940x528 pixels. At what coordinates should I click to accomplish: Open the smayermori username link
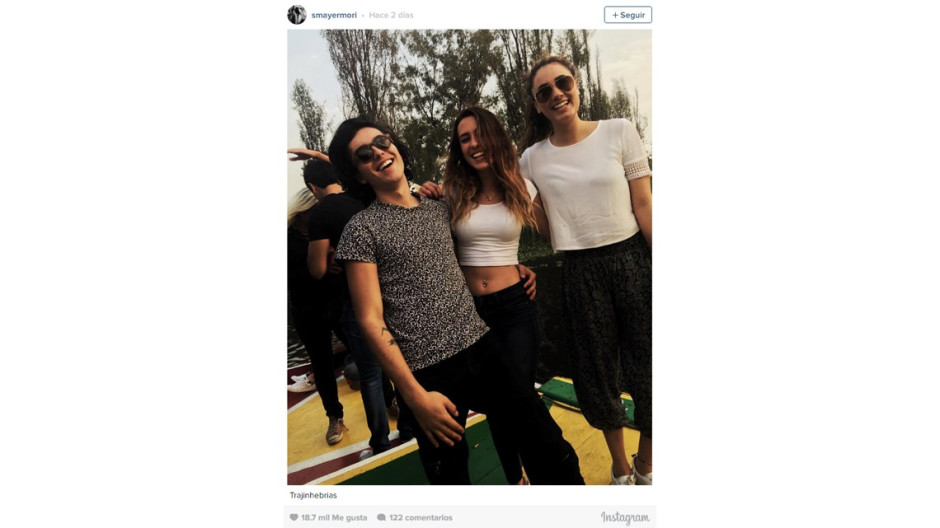334,15
